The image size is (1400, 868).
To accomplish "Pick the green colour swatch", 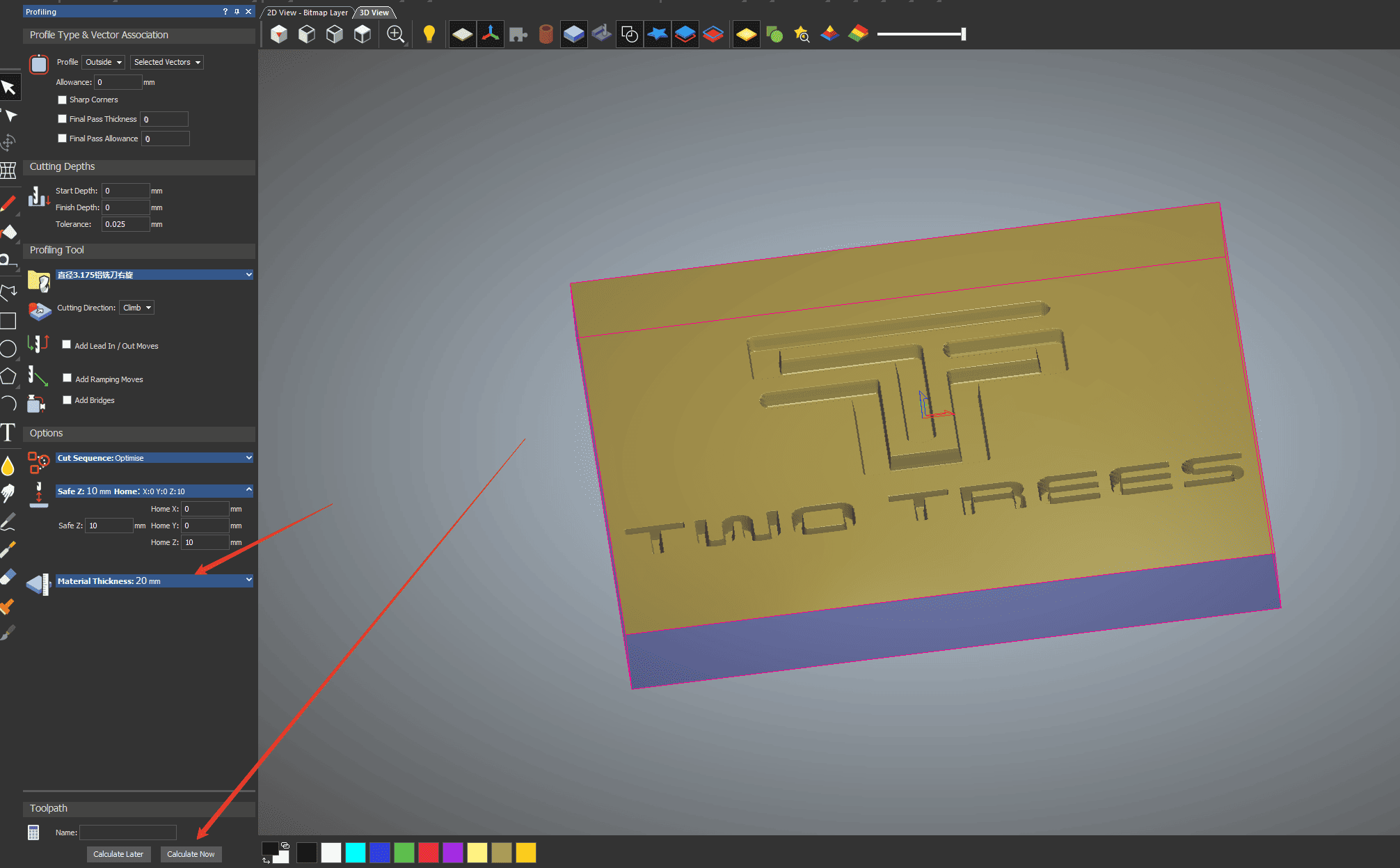I will [404, 853].
